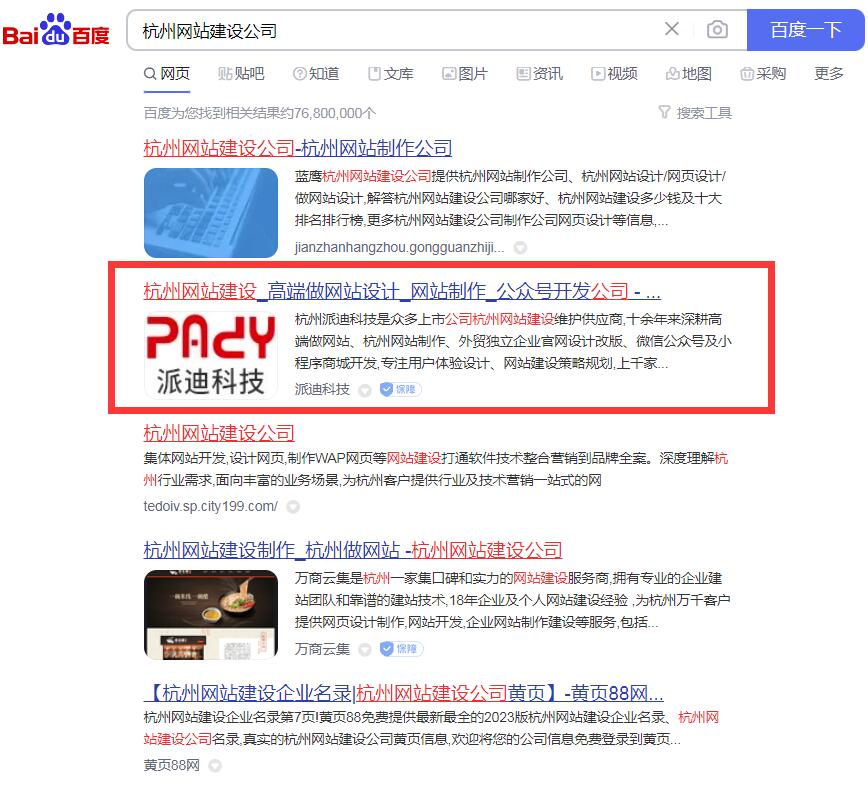Viewport: 868px width, 792px height.
Task: Click the Baidu logo
Action: point(56,30)
